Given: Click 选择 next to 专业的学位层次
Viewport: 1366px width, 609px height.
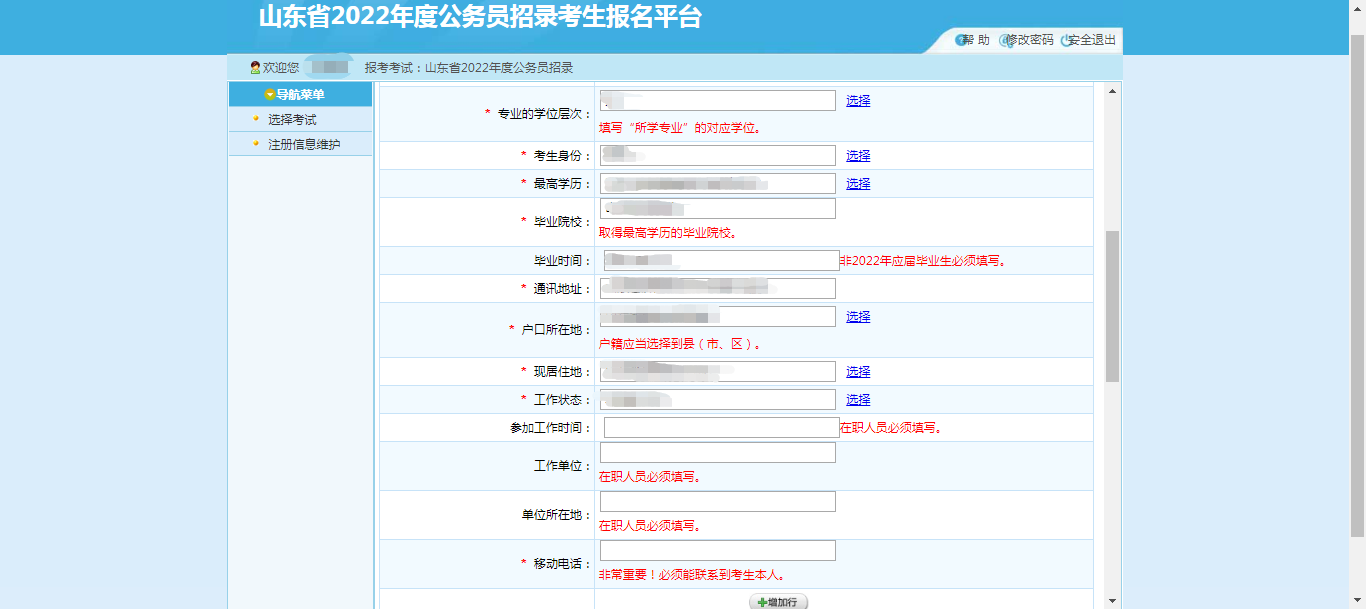Looking at the screenshot, I should click(x=858, y=100).
